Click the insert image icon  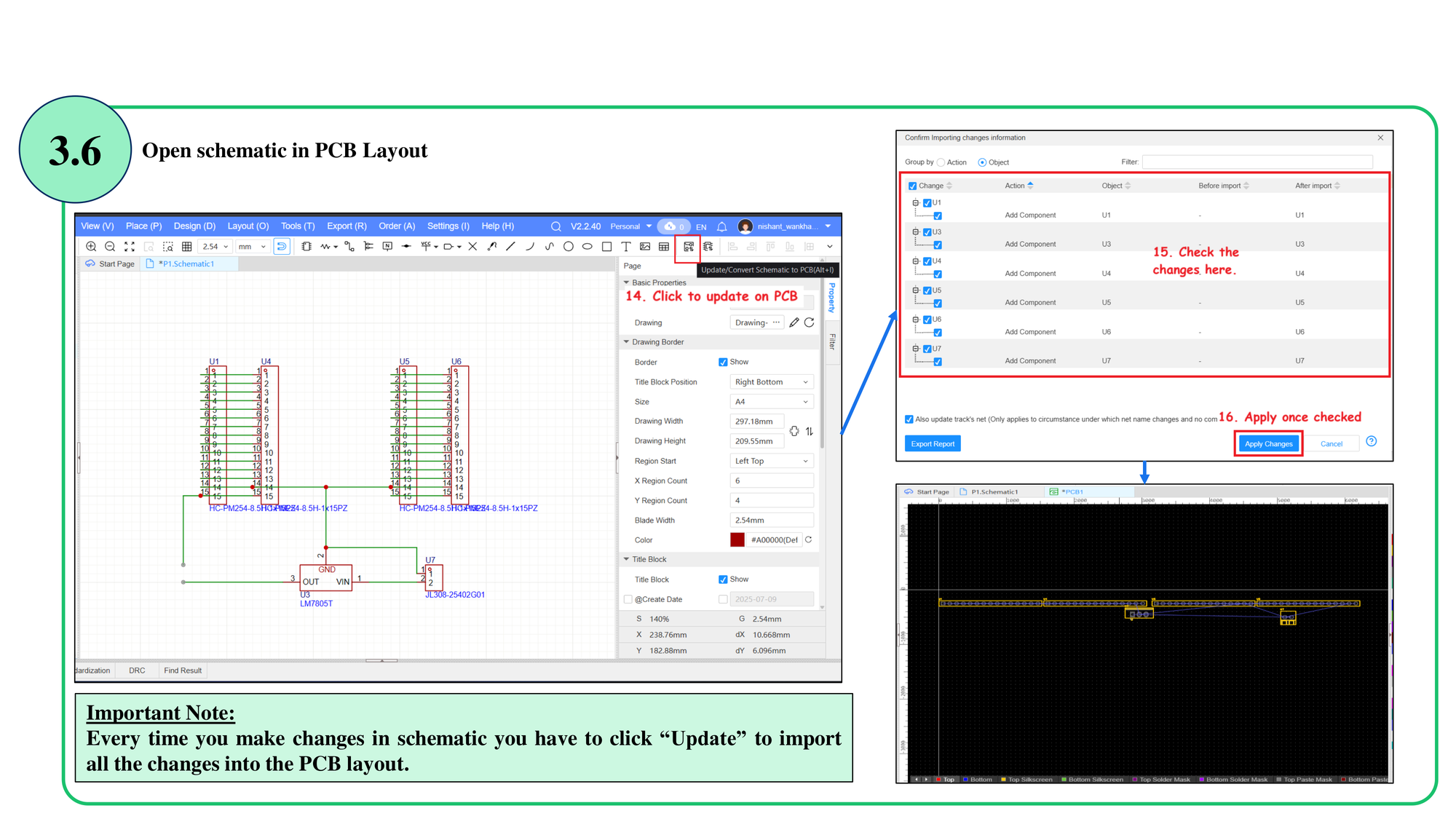point(645,247)
